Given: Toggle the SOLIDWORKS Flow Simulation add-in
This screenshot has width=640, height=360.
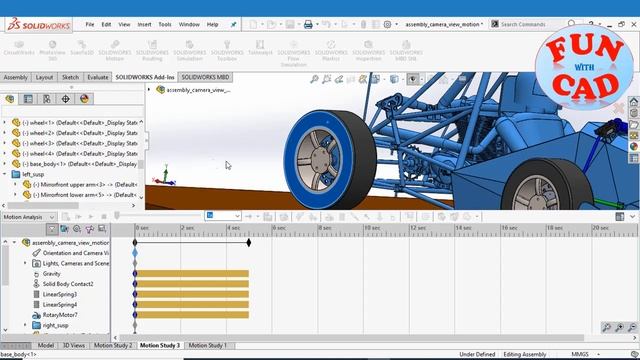Looking at the screenshot, I should 293,53.
